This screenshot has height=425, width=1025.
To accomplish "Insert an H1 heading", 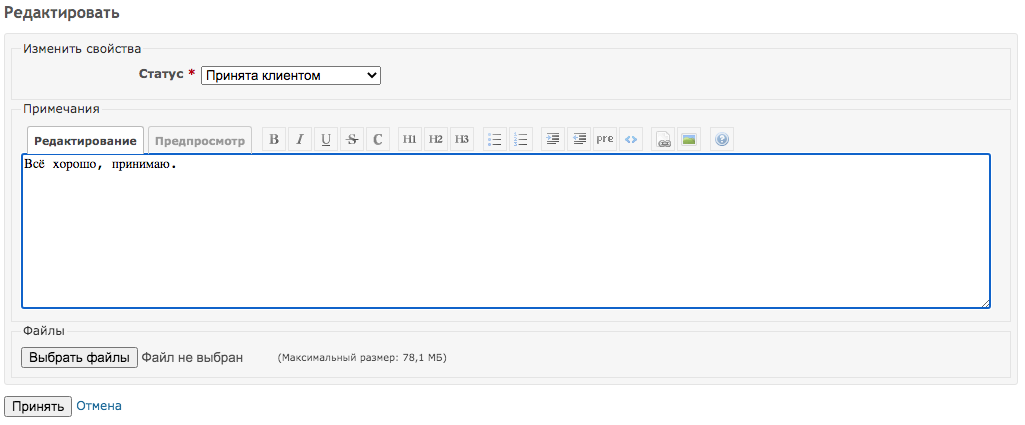I will pyautogui.click(x=410, y=140).
